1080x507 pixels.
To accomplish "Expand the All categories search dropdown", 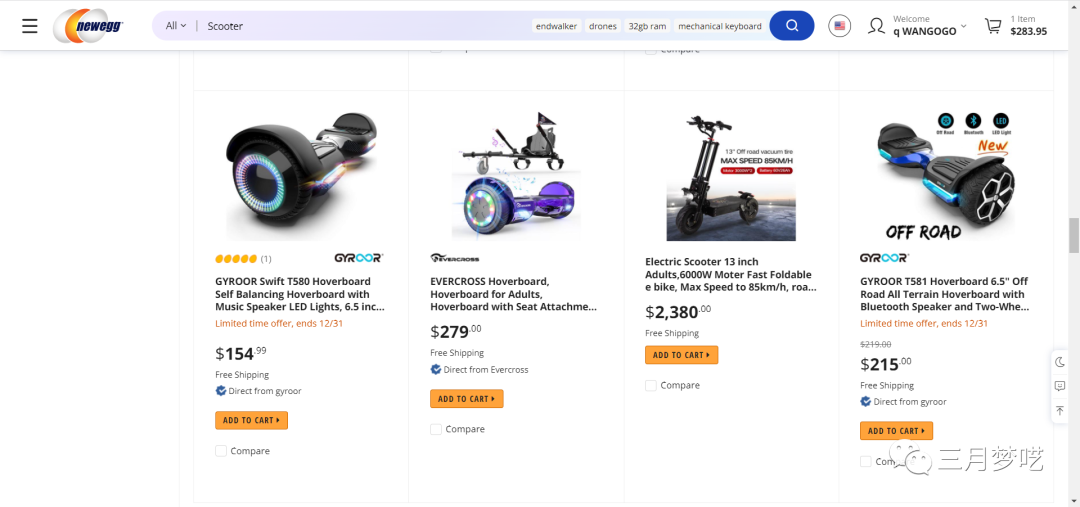I will click(176, 26).
